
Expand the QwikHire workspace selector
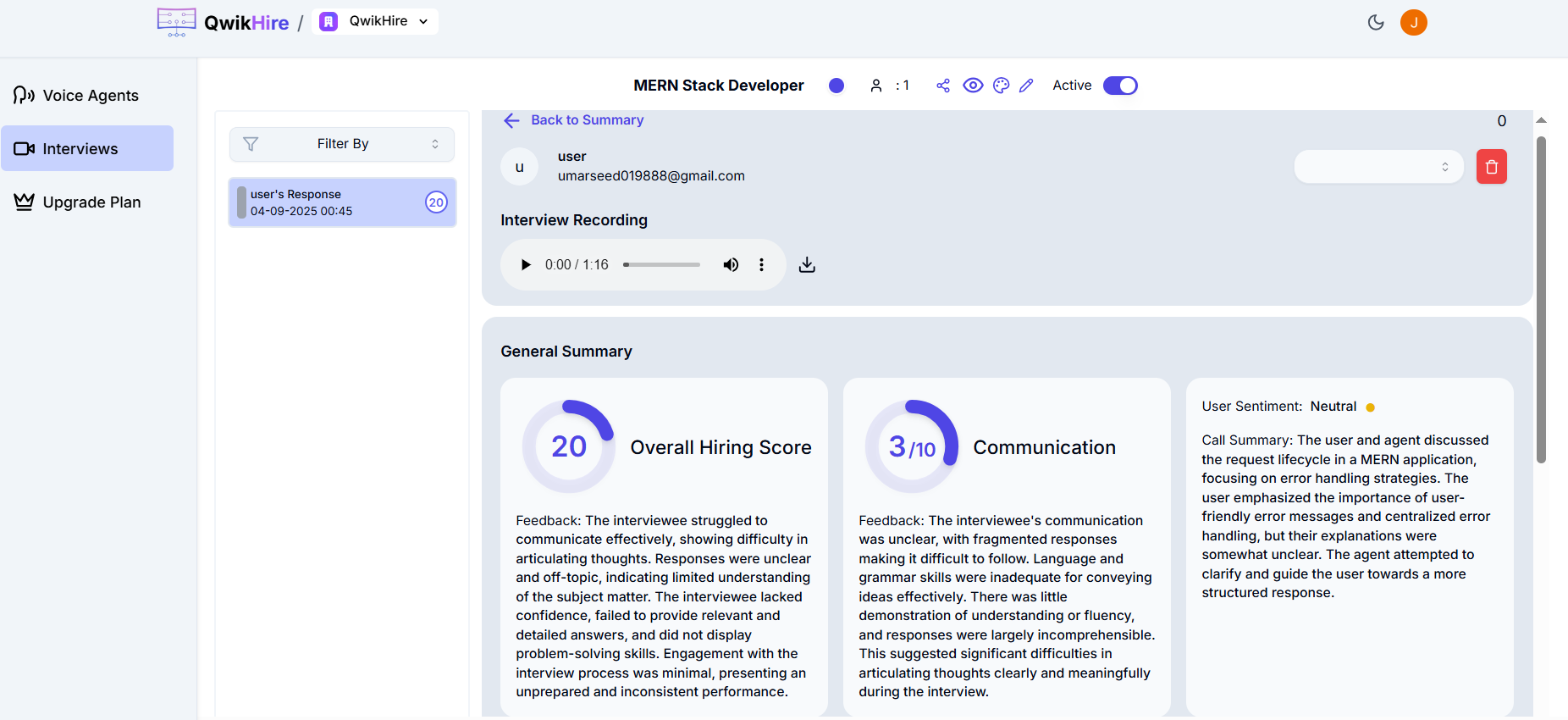375,22
